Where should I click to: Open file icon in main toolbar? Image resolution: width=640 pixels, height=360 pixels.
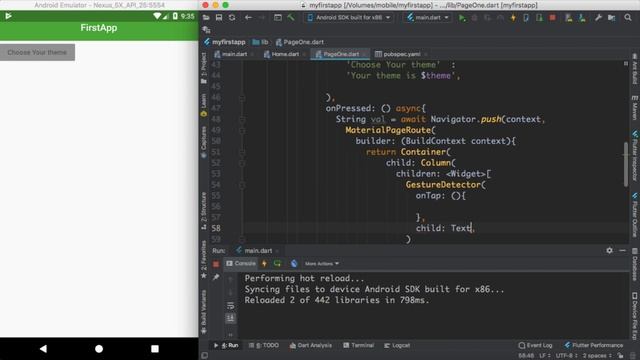[x=206, y=18]
